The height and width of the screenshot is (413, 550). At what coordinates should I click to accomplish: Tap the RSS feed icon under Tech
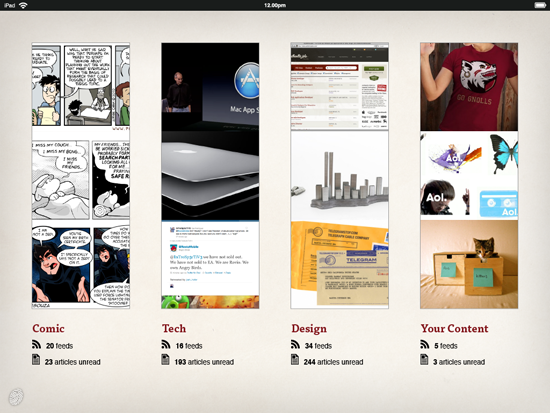[x=166, y=344]
